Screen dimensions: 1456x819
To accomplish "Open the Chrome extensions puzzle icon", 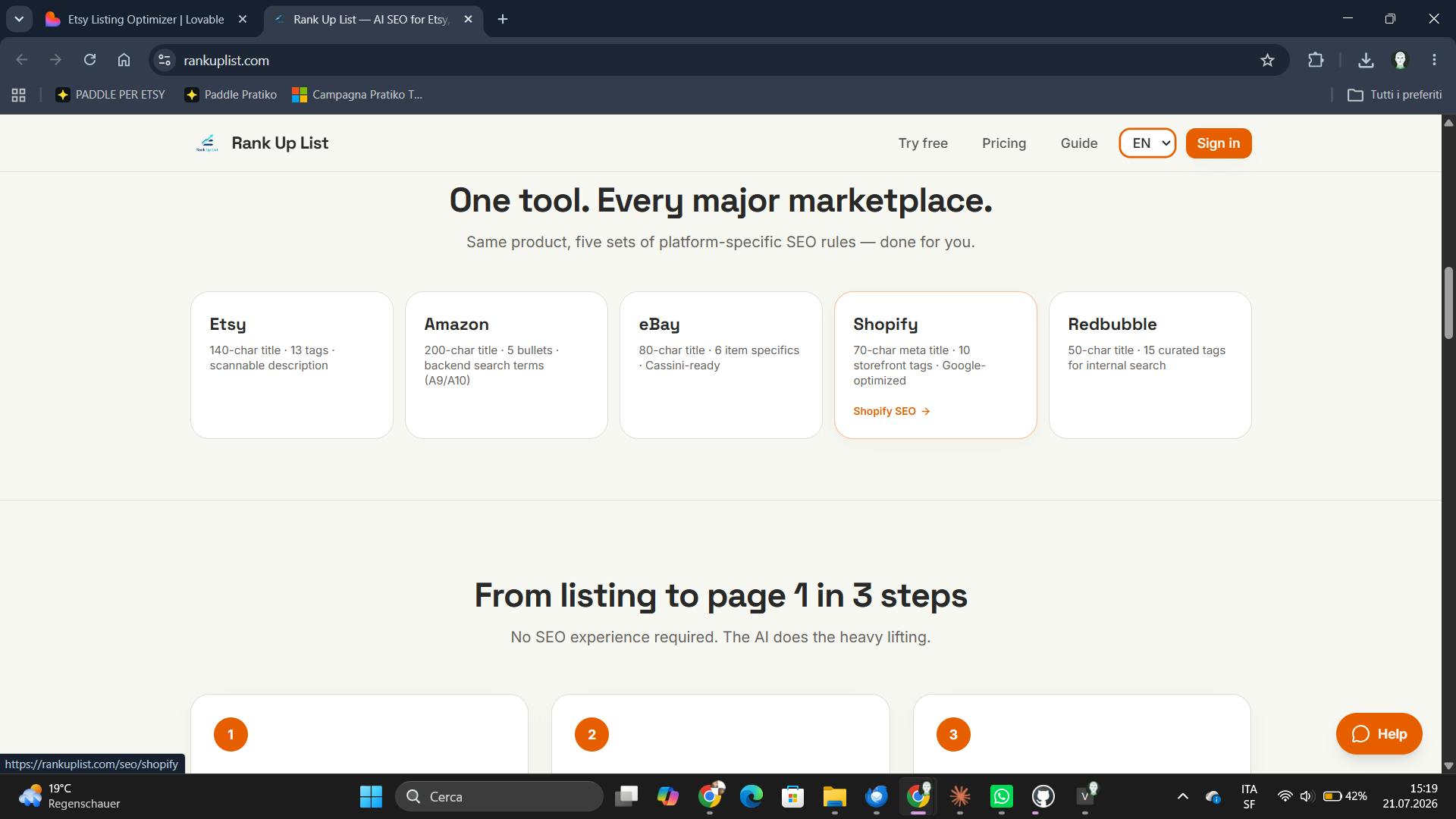I will click(x=1316, y=60).
